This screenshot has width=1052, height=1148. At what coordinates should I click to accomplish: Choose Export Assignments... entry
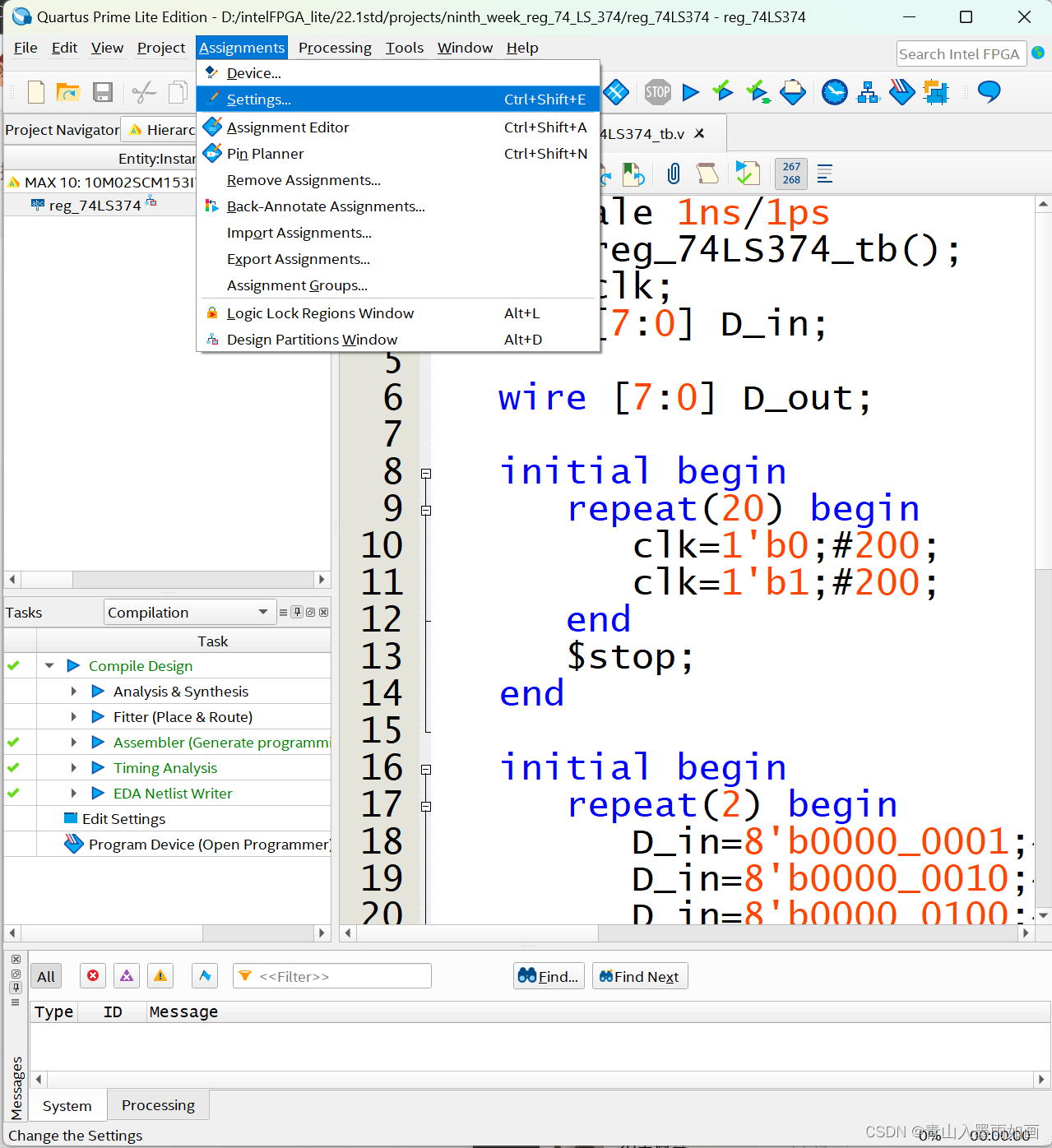[398, 258]
